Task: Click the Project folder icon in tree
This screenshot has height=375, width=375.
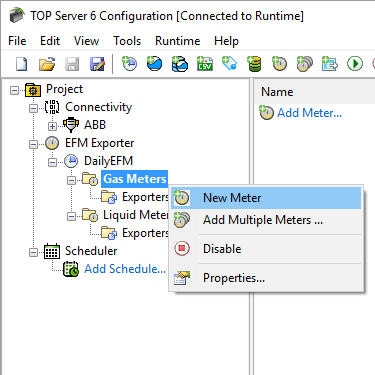Action: [33, 90]
